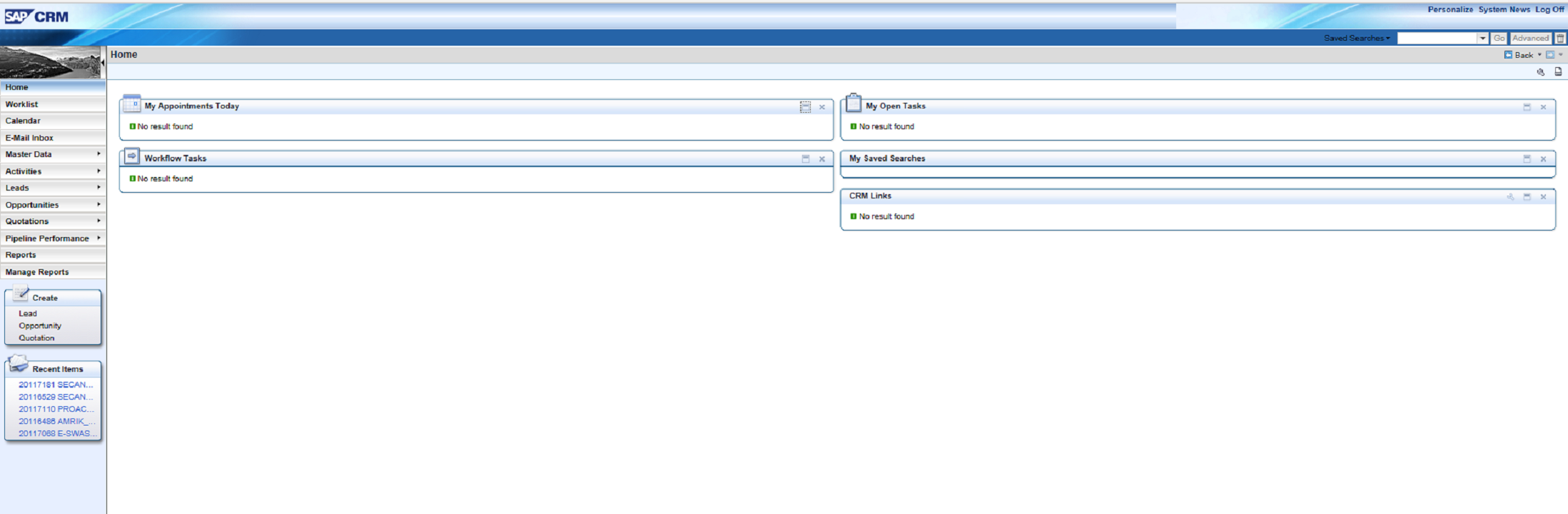The image size is (1568, 514).
Task: Click the forward navigation arrow icon
Action: pos(1550,55)
